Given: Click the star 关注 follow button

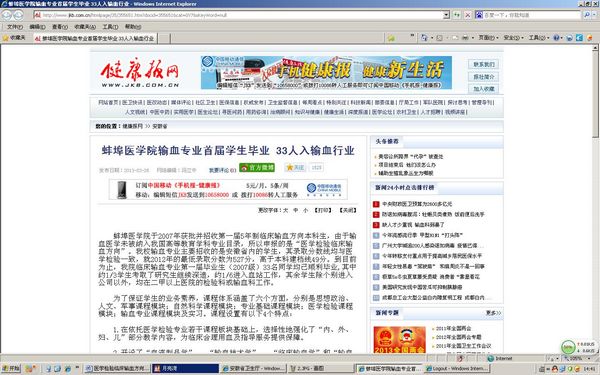Looking at the screenshot, I should (295, 167).
